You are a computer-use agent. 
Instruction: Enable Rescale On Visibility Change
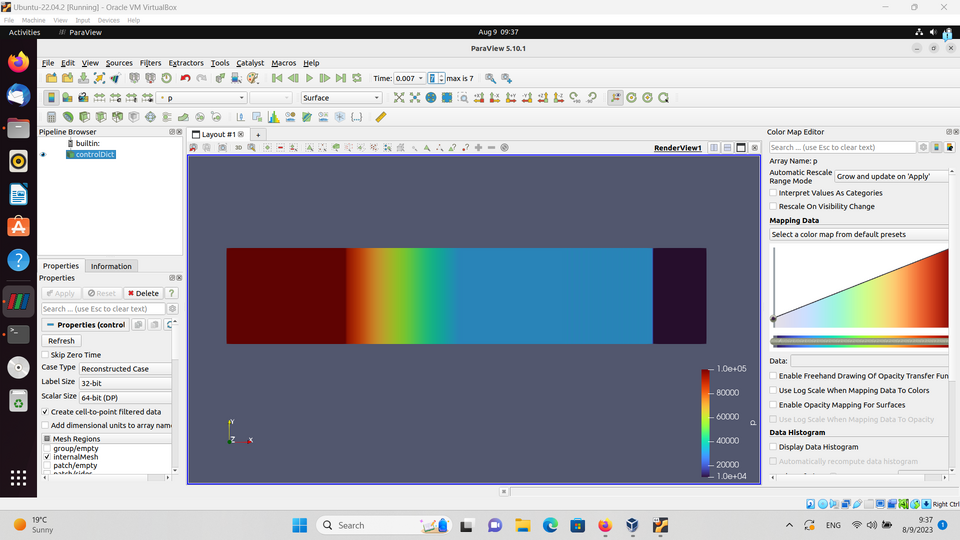pyautogui.click(x=773, y=206)
